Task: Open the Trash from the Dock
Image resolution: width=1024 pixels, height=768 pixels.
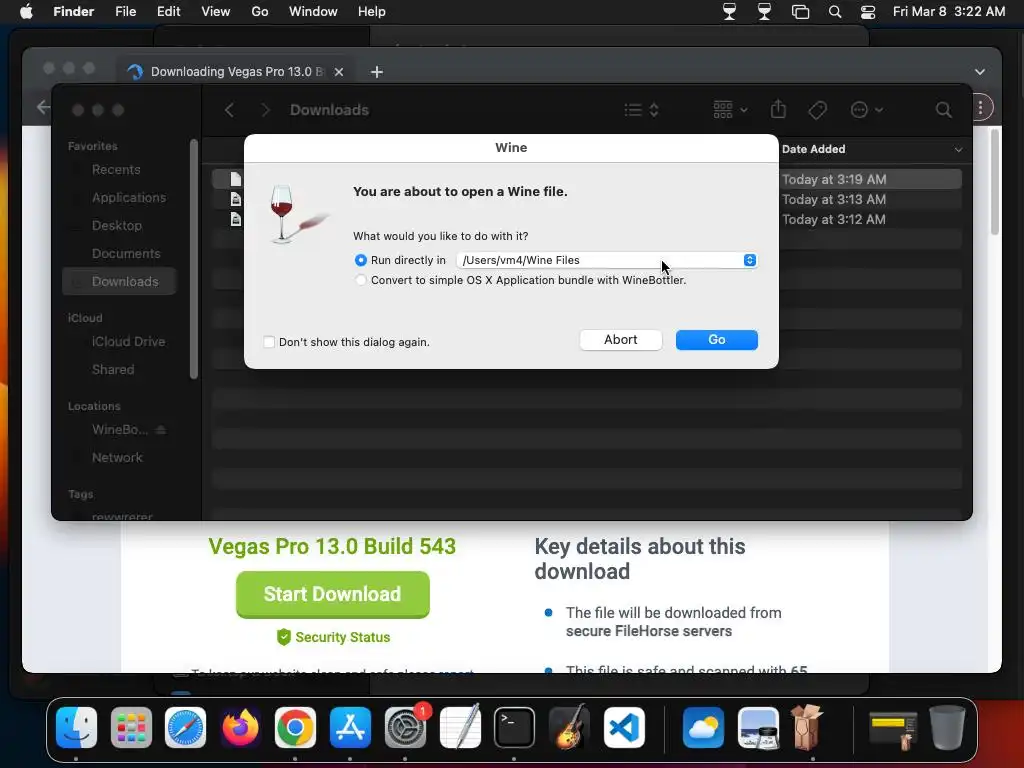Action: pyautogui.click(x=947, y=728)
